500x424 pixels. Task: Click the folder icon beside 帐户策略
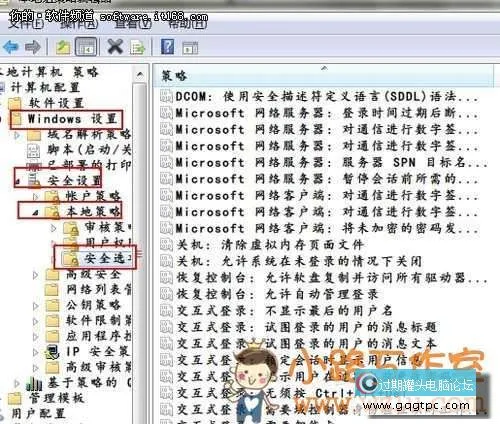pos(52,196)
